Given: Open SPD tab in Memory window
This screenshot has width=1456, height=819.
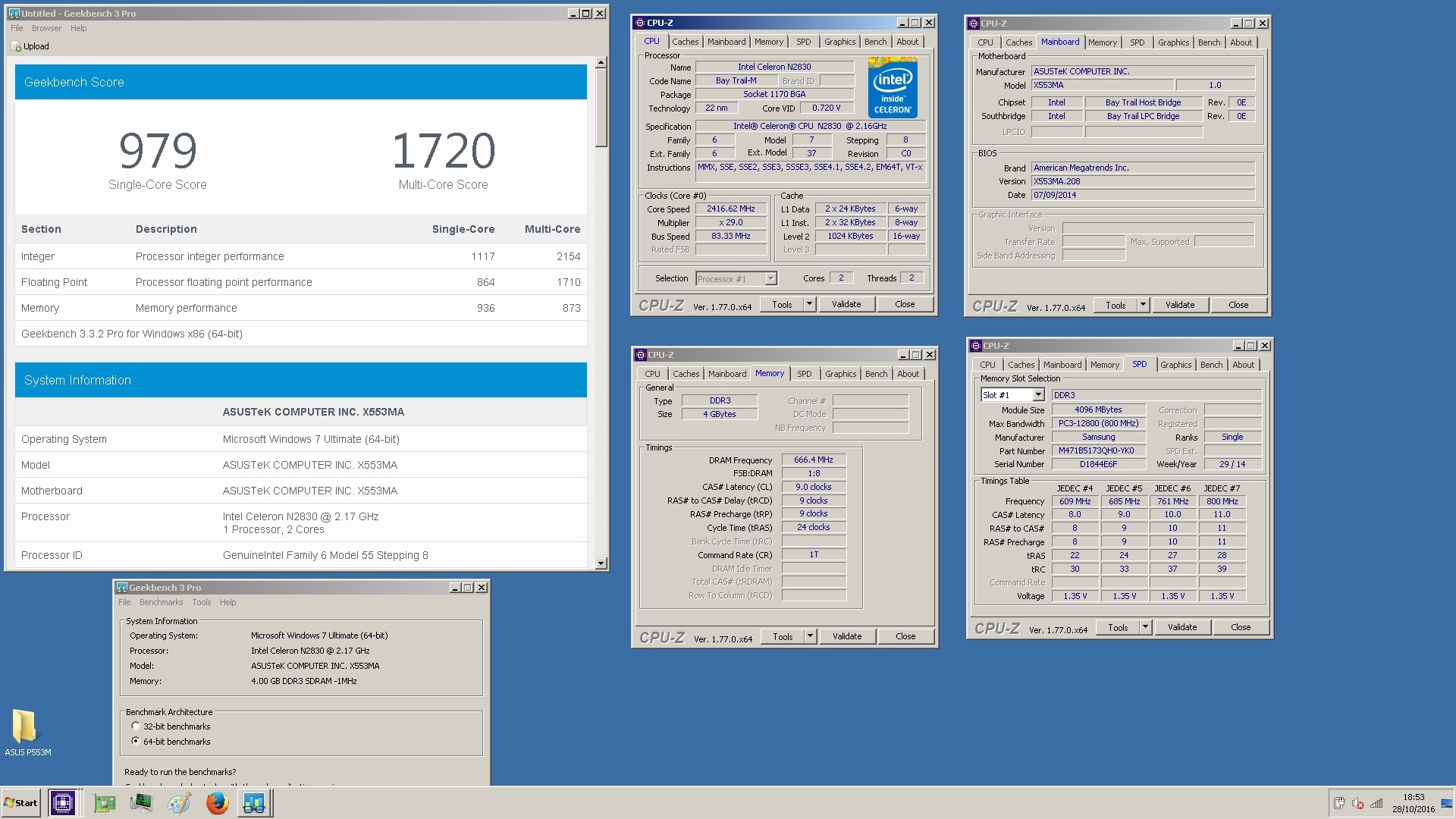Looking at the screenshot, I should pyautogui.click(x=804, y=374).
